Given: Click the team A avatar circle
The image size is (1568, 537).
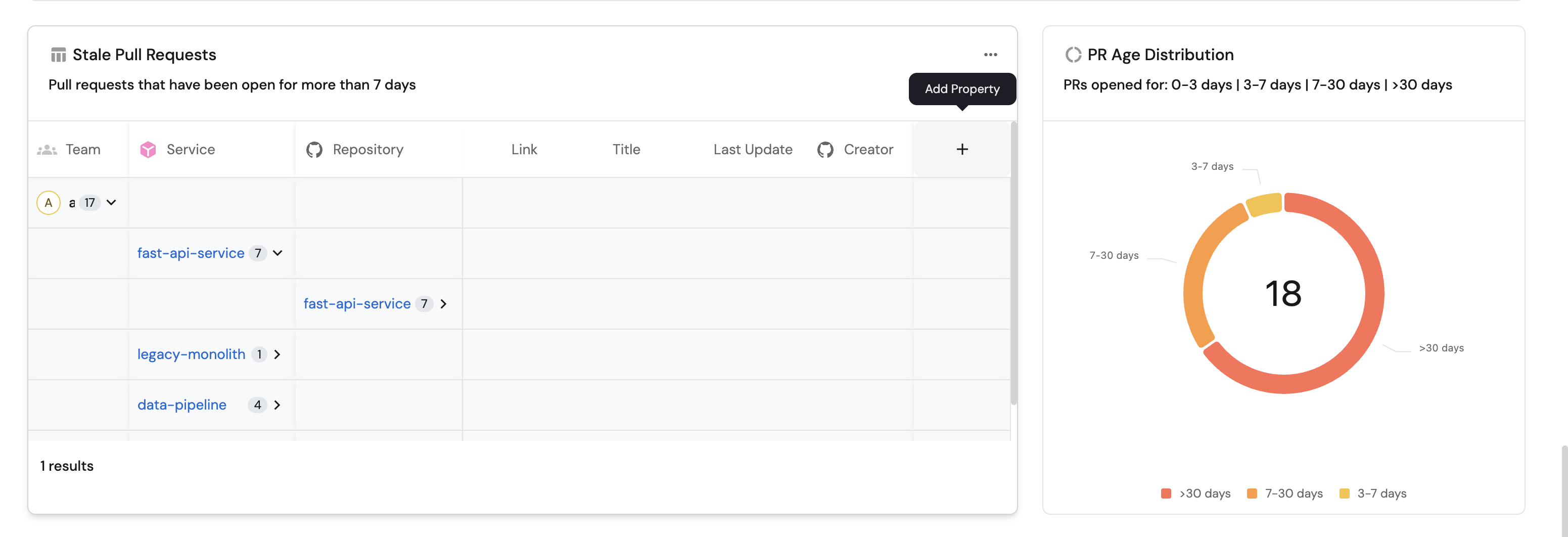Looking at the screenshot, I should [49, 203].
